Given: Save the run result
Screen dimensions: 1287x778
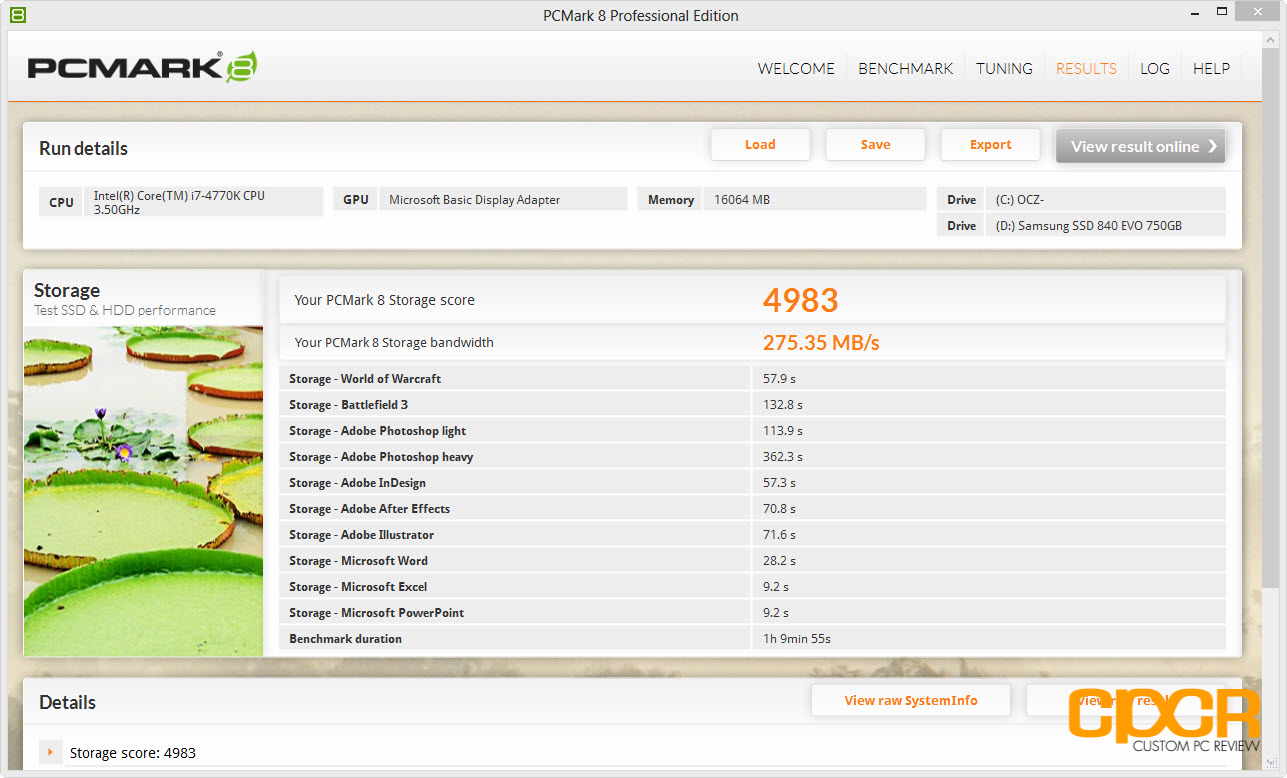Looking at the screenshot, I should [875, 144].
